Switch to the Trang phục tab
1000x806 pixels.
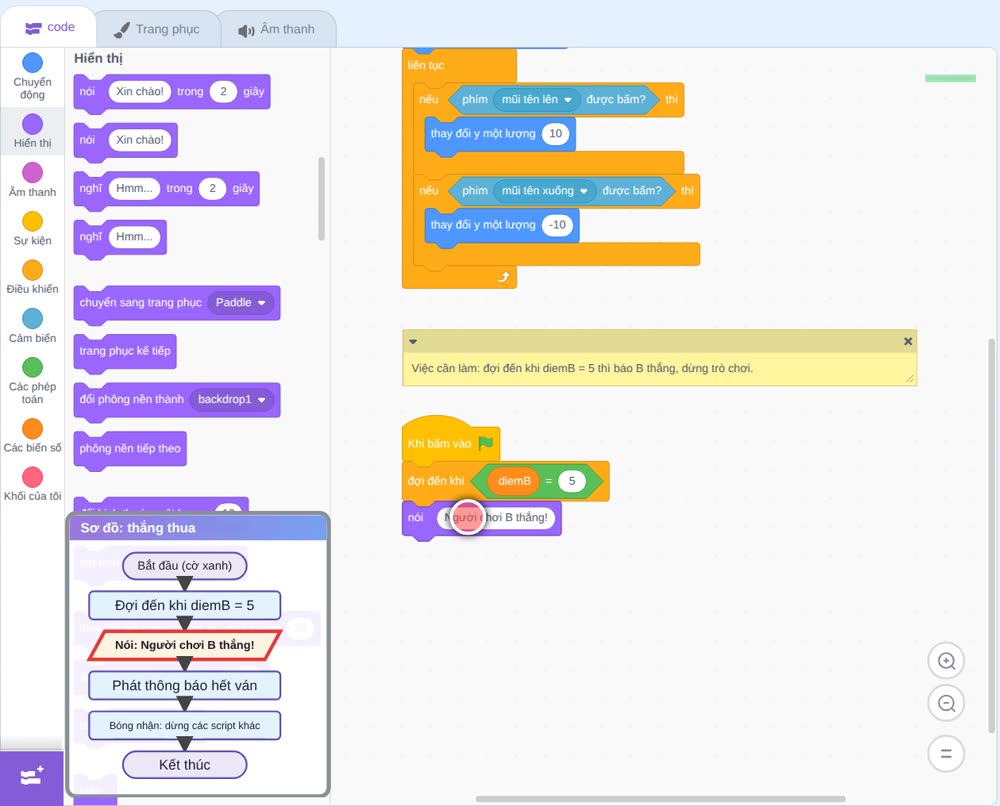158,29
